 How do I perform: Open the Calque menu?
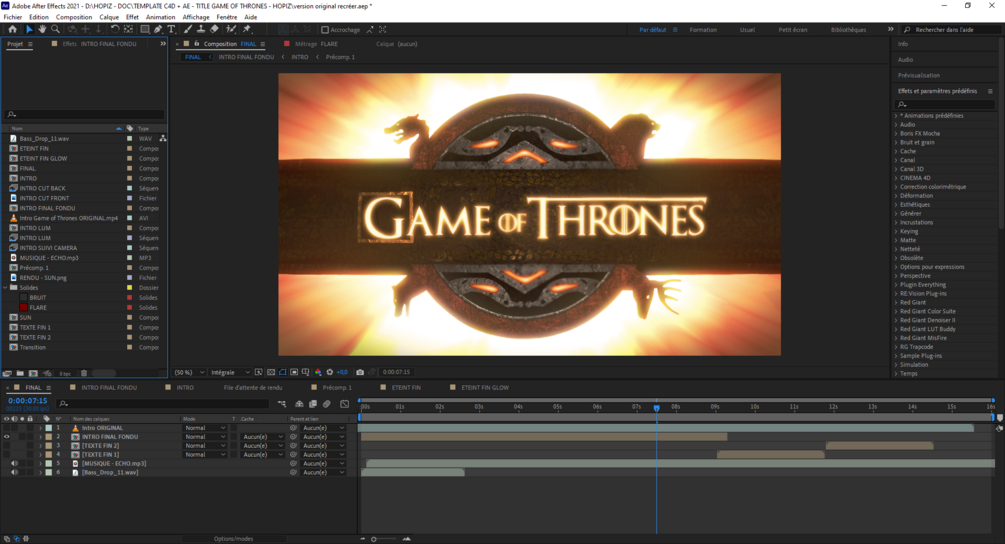tap(109, 17)
